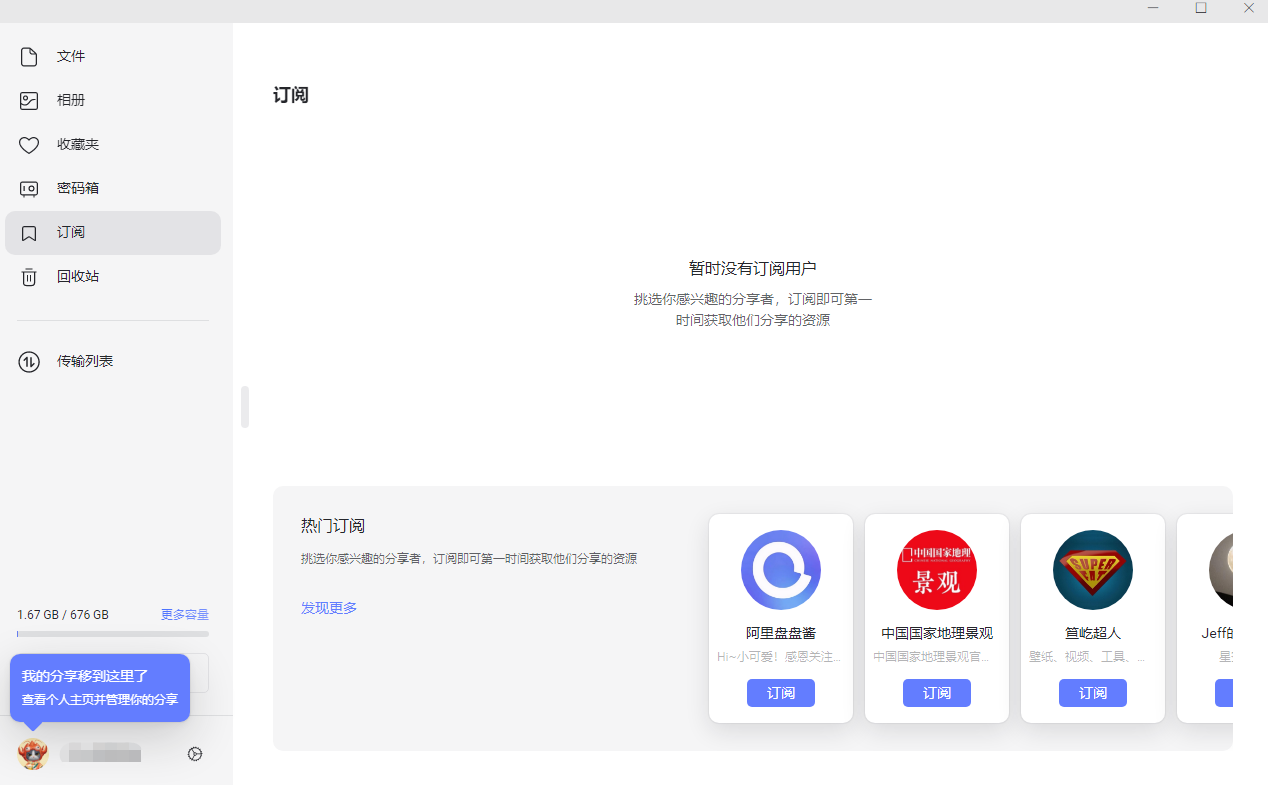Subscribe to 中国国家地理景观
1268x785 pixels.
click(x=936, y=692)
